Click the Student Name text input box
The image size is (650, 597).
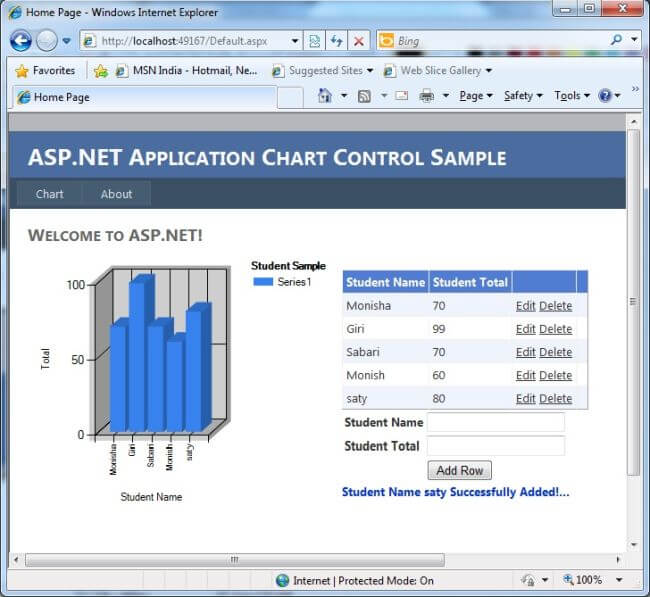(x=496, y=422)
